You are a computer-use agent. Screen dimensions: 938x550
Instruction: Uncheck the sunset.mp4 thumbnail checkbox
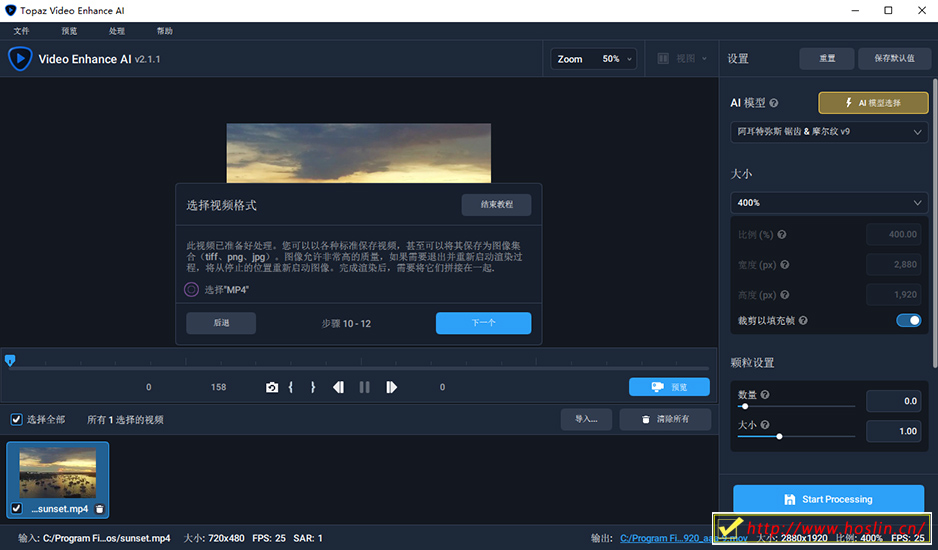point(17,509)
